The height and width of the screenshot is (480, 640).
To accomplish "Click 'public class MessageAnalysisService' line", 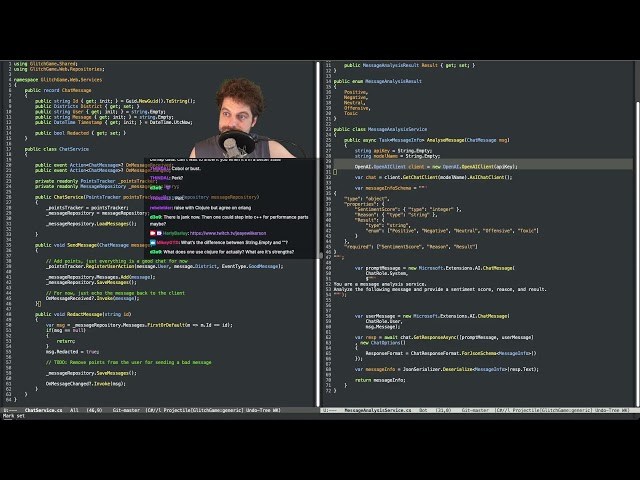I will point(380,129).
